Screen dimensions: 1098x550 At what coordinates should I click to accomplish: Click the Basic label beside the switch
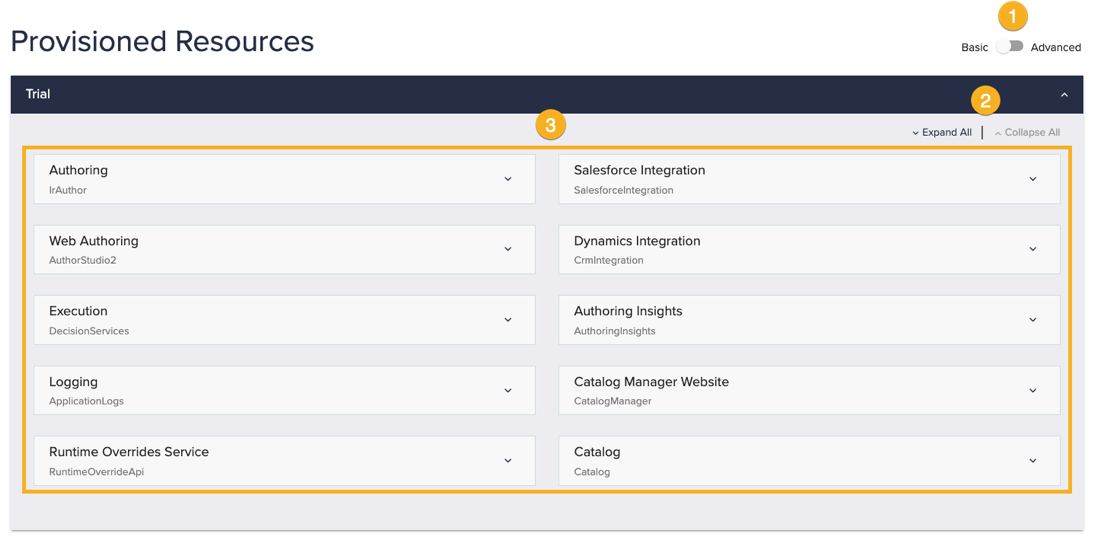click(974, 47)
